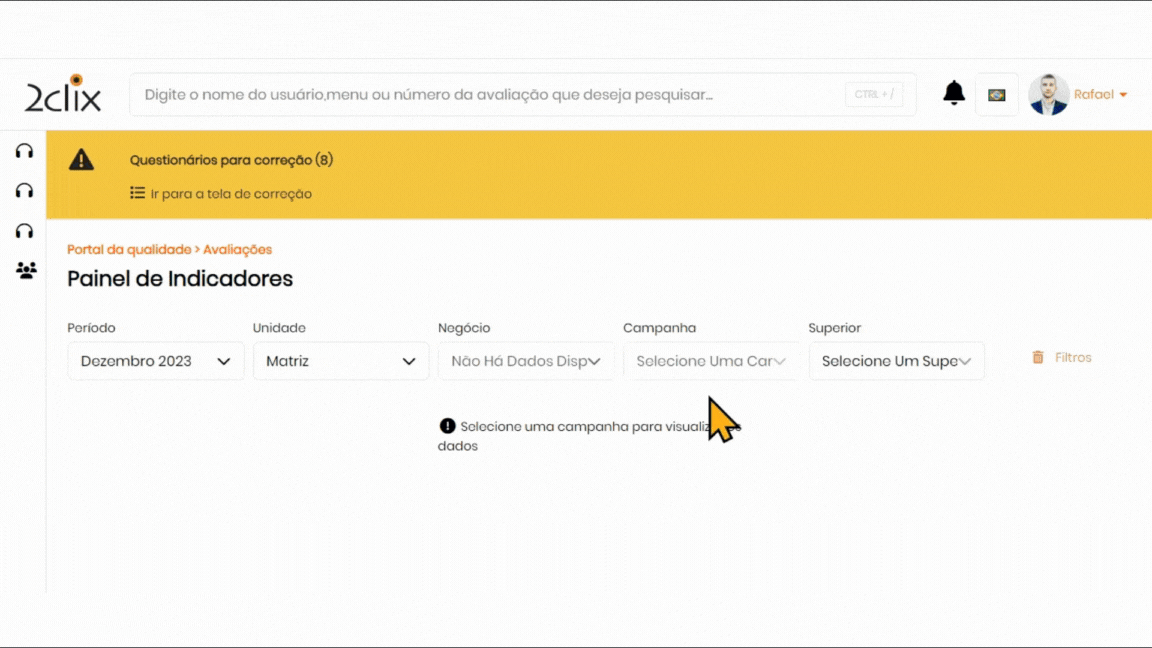Click the 2clix logo
Screen dimensions: 1152x648
[62, 94]
